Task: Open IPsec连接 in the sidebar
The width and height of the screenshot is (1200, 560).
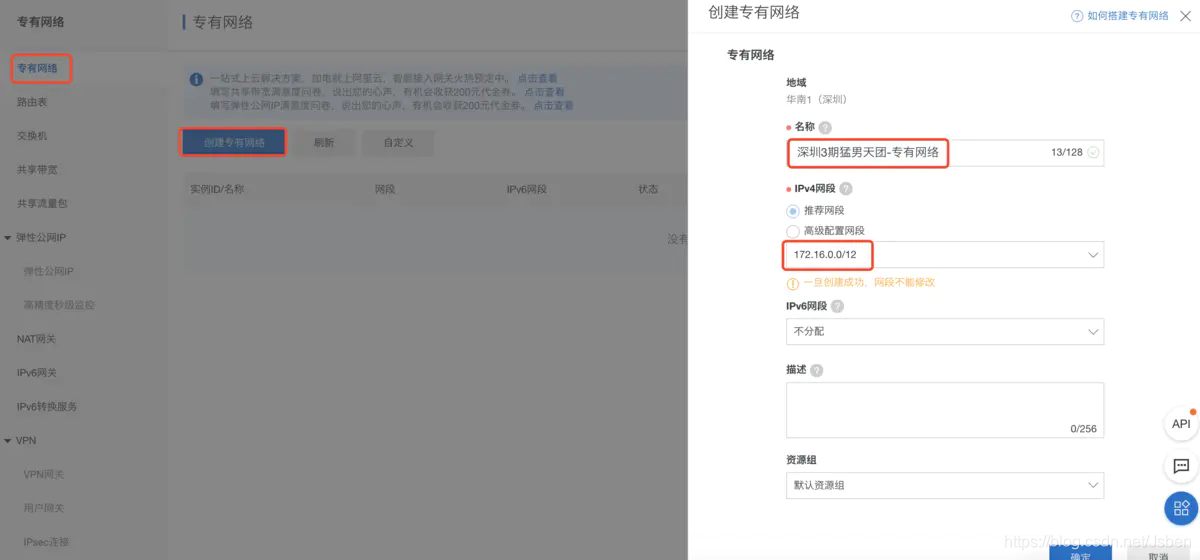Action: (46, 543)
